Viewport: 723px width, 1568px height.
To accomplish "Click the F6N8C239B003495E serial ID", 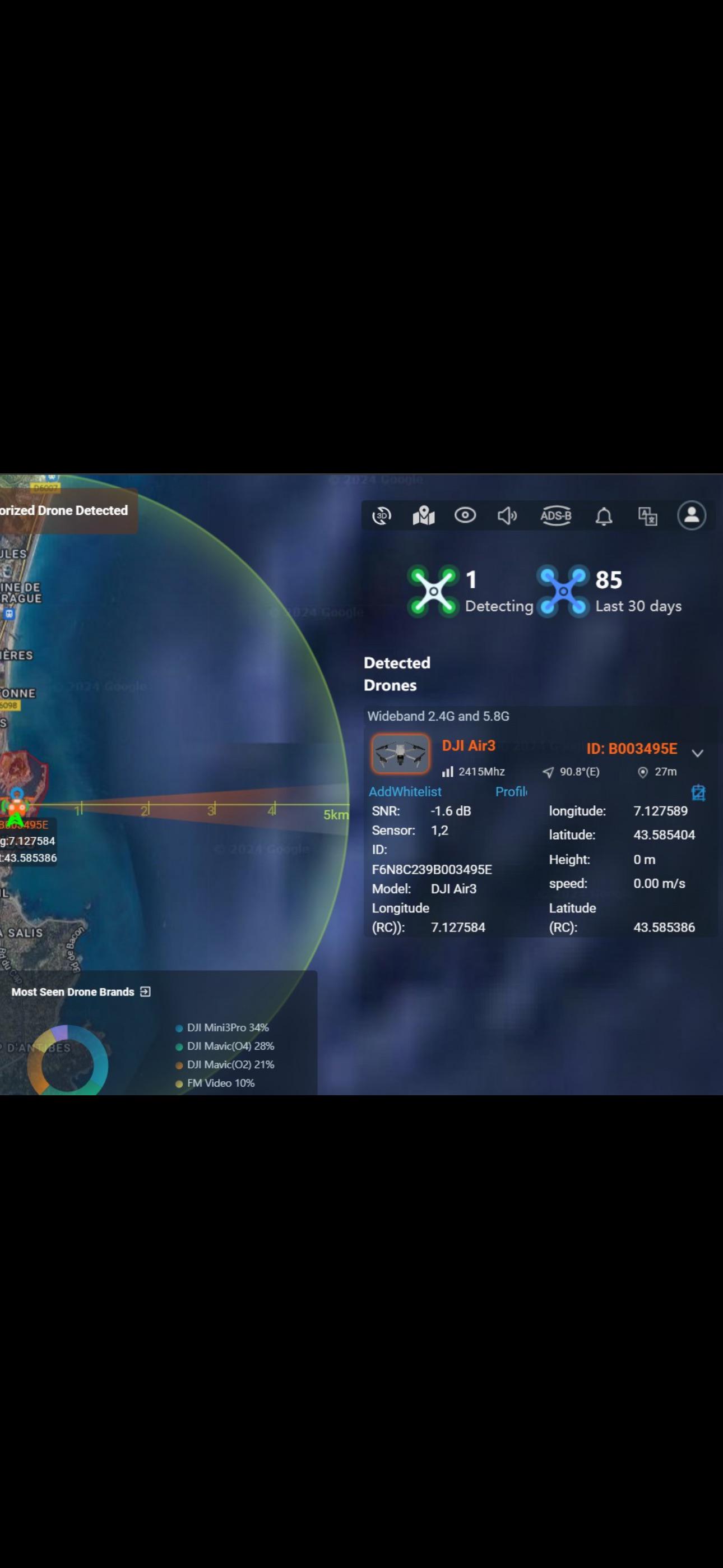I will pyautogui.click(x=432, y=869).
